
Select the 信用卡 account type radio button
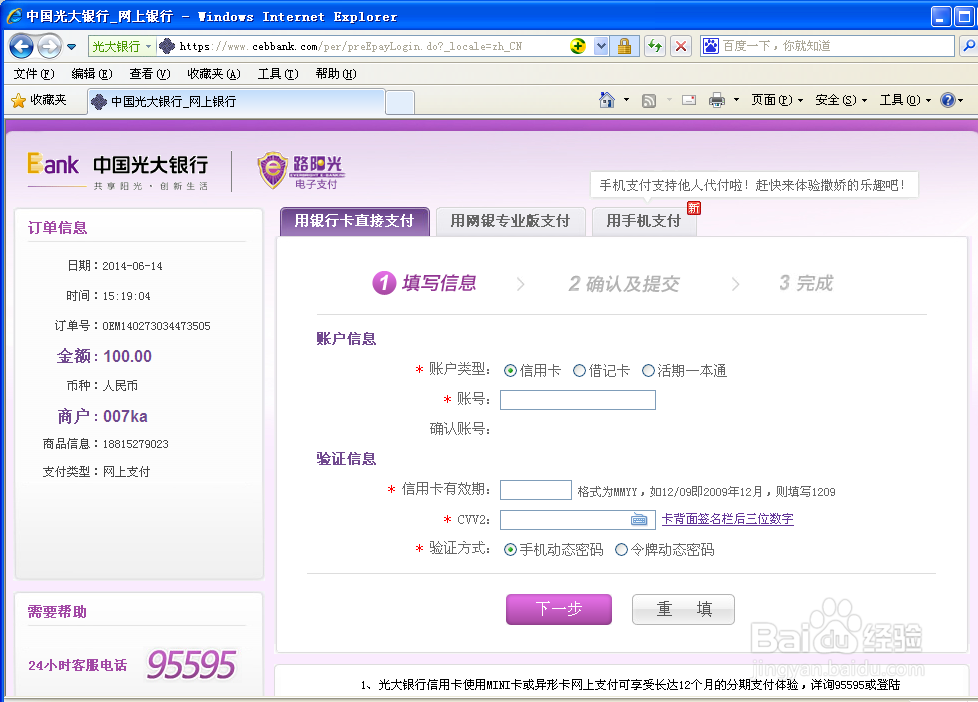coord(509,370)
